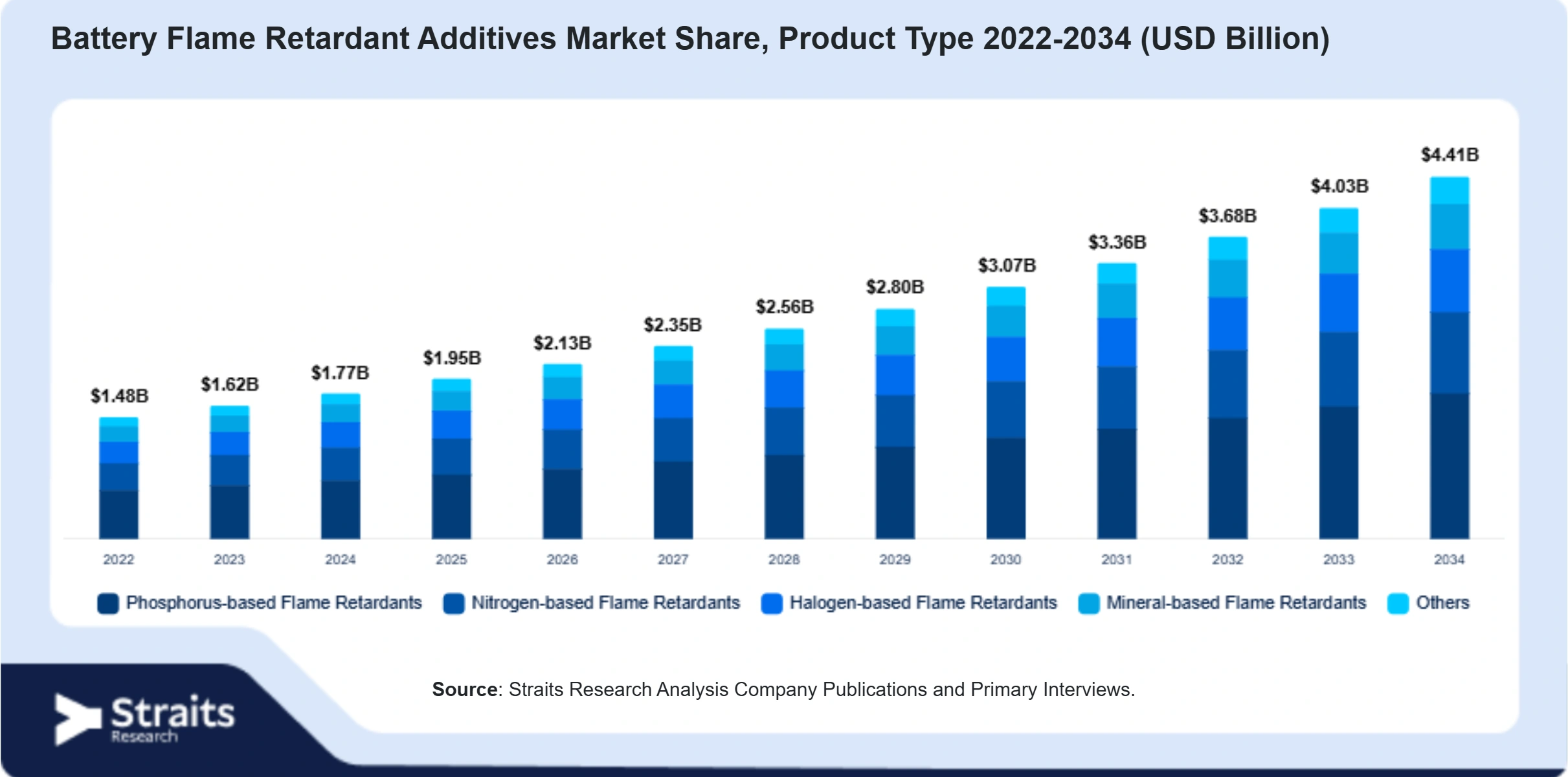Click the 2030 axis label
Viewport: 1568px width, 777px height.
coord(1006,559)
